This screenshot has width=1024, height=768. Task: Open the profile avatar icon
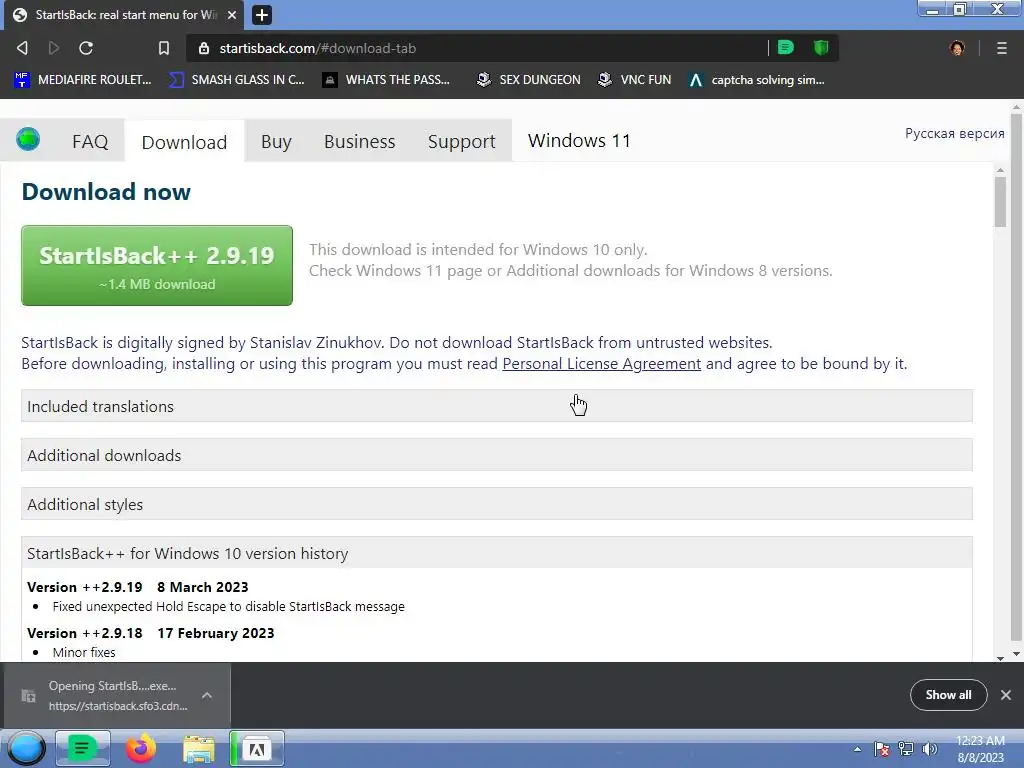[957, 48]
